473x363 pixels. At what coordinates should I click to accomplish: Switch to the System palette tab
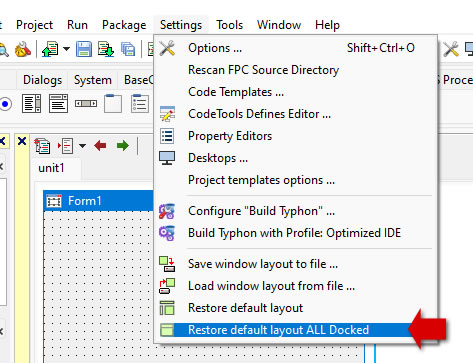pos(93,80)
